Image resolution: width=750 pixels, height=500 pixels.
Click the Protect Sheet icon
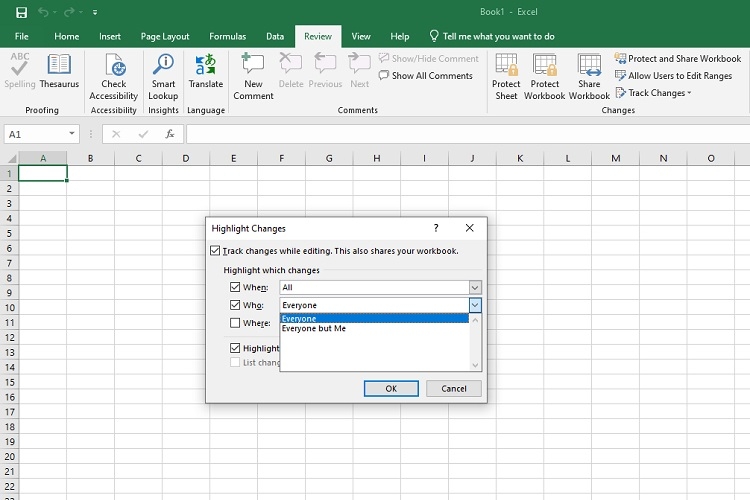506,66
